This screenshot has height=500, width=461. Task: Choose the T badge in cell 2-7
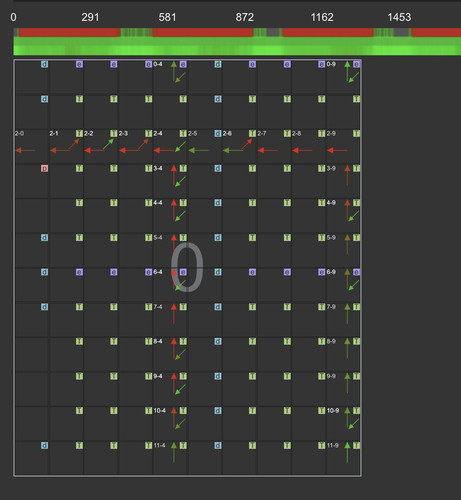click(287, 133)
